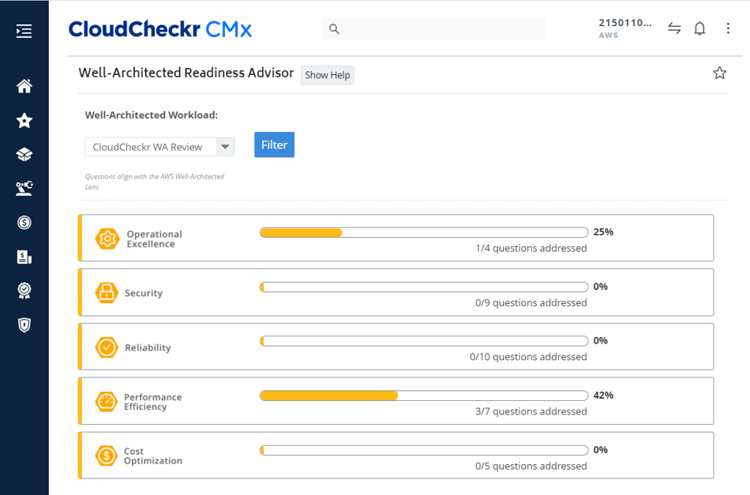Open the notifications bell
Screen dimensions: 750x495
click(x=700, y=29)
